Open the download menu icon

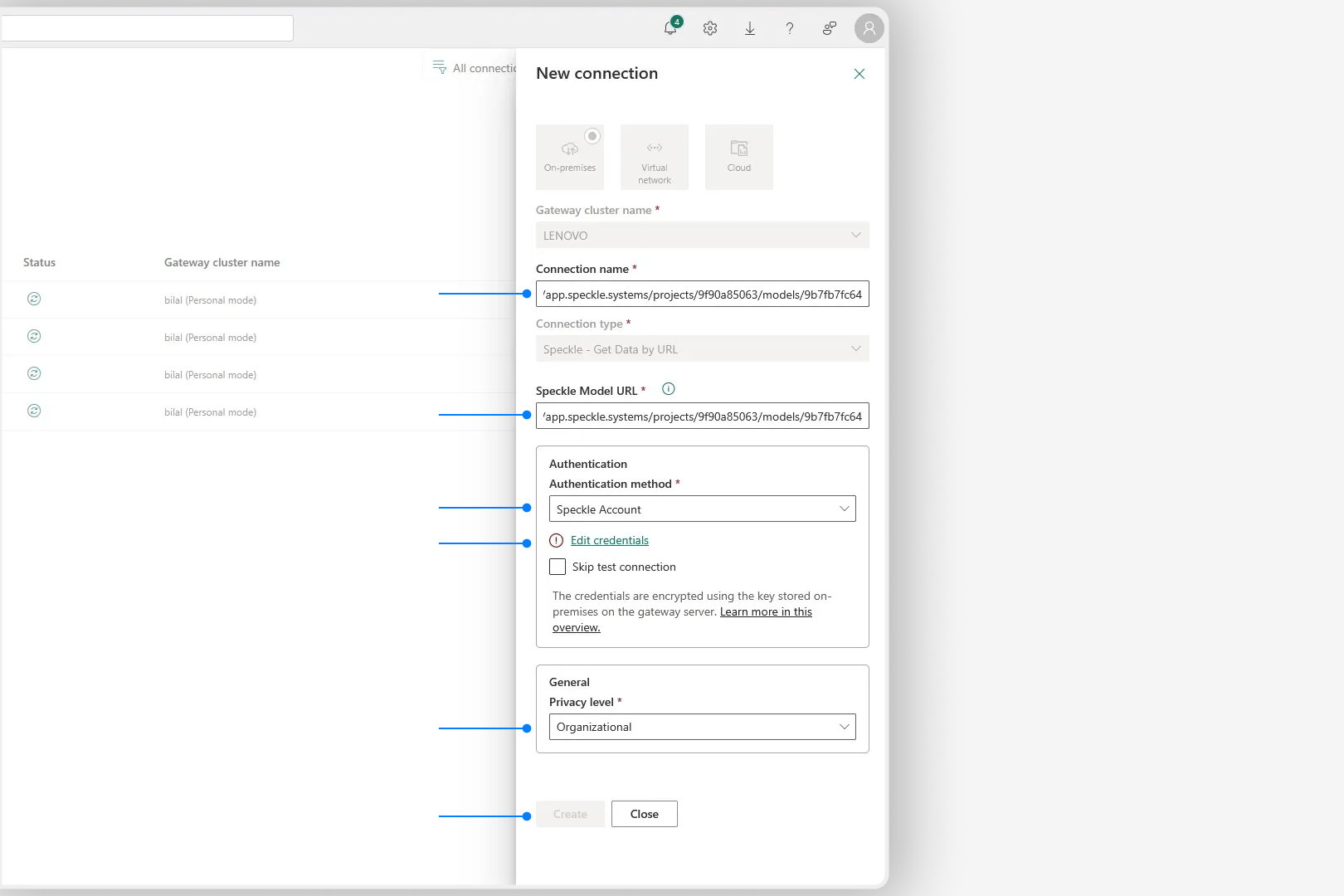750,28
